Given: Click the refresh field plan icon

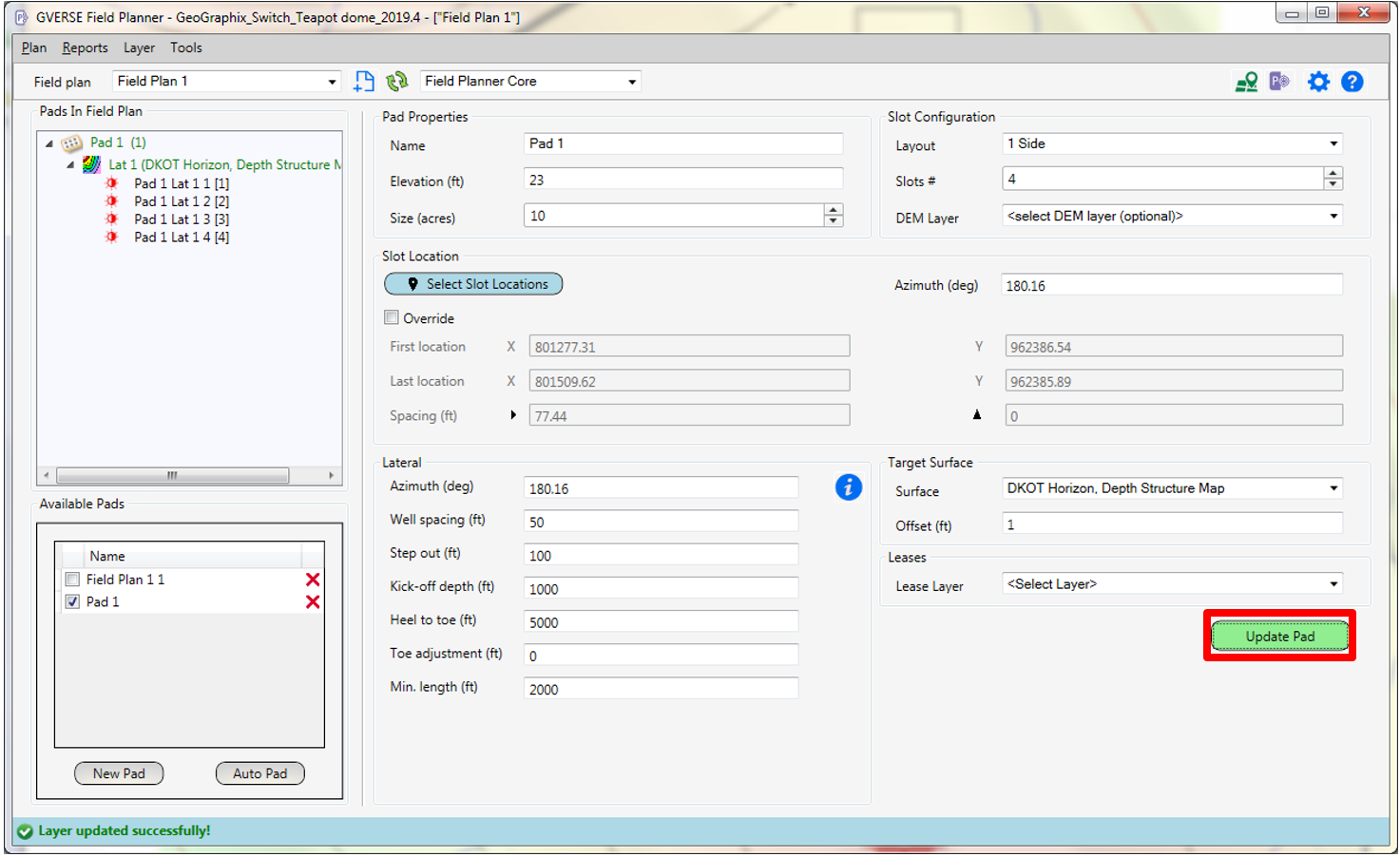Looking at the screenshot, I should point(397,82).
